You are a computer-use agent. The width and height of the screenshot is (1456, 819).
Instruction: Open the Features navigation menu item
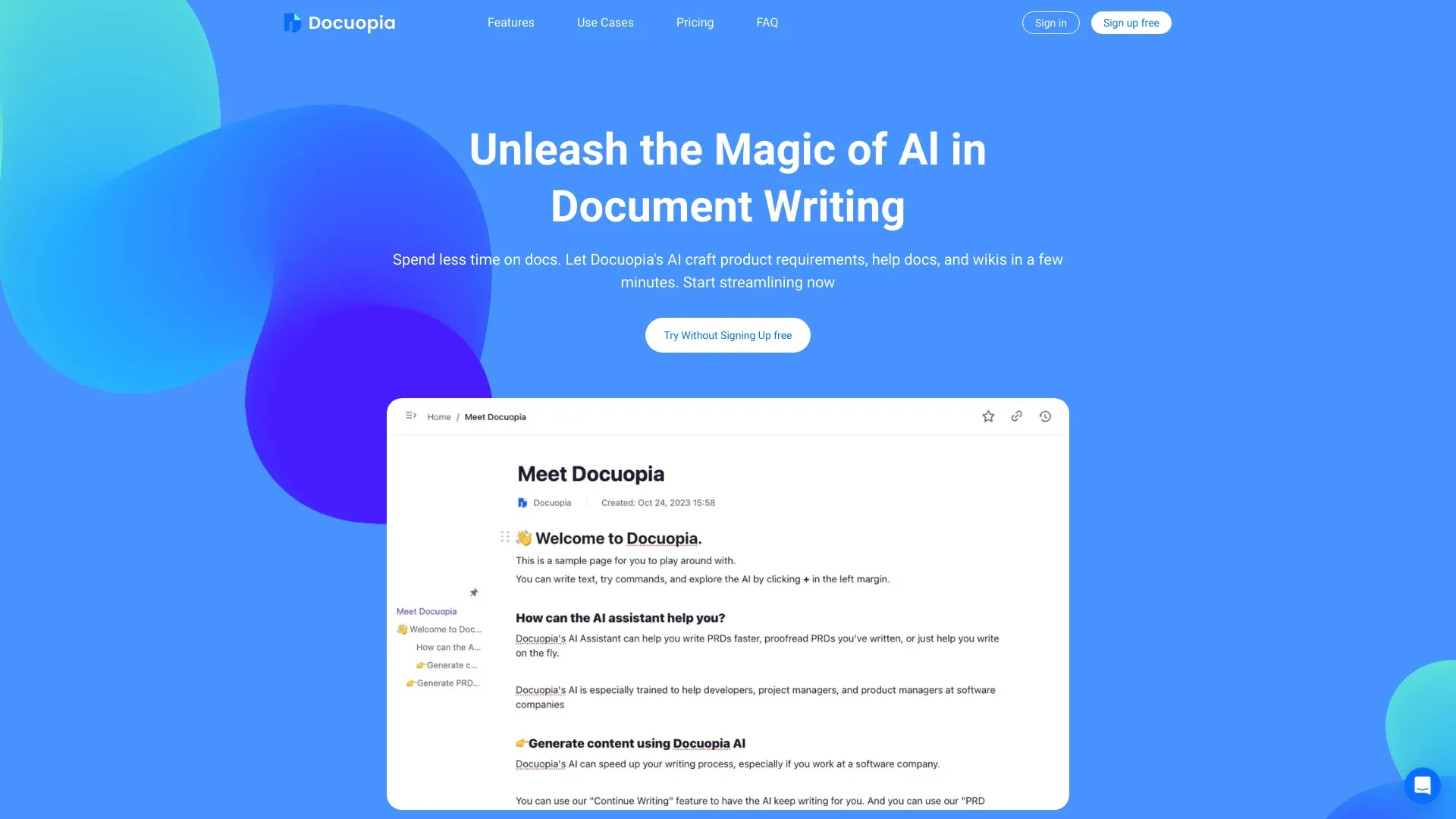click(511, 22)
